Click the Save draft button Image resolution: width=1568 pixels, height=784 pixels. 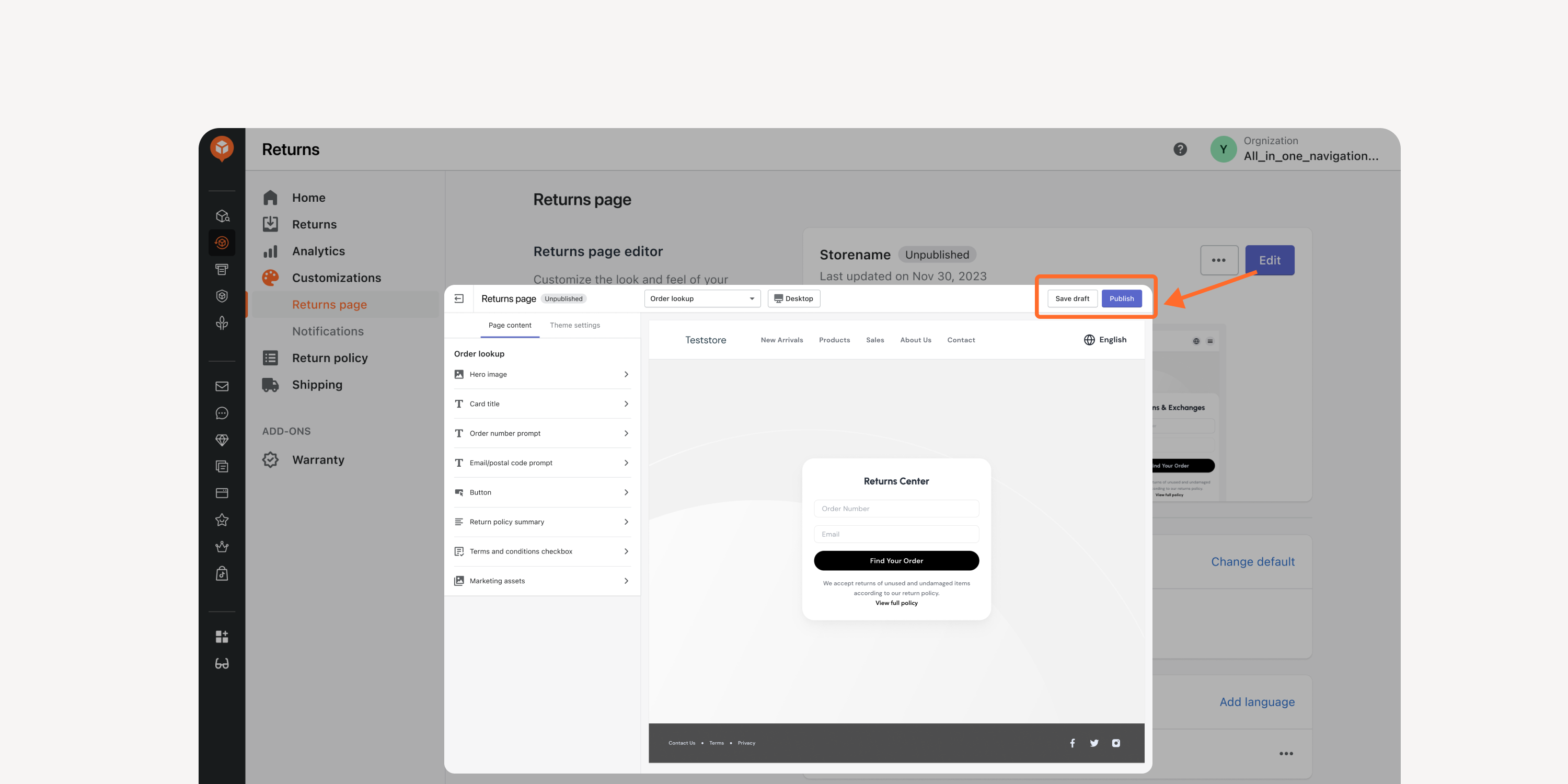1072,299
